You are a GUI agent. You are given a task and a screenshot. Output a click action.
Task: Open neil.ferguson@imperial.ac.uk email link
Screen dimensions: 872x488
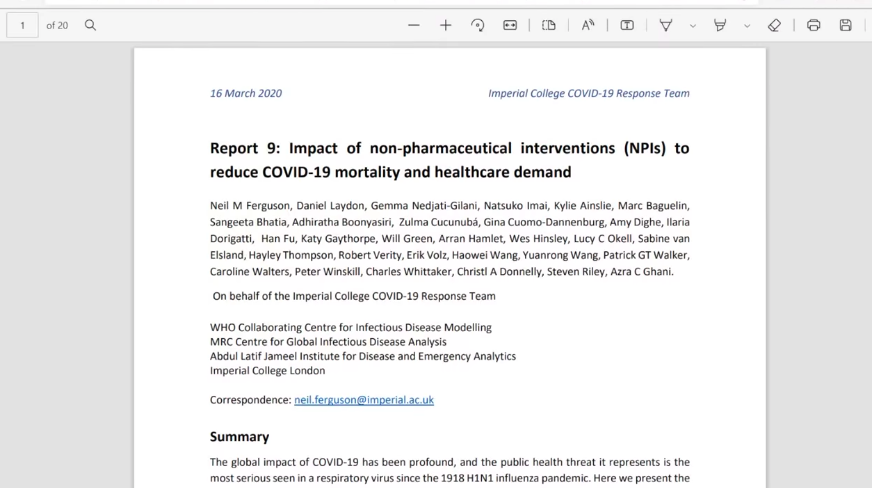pyautogui.click(x=364, y=400)
